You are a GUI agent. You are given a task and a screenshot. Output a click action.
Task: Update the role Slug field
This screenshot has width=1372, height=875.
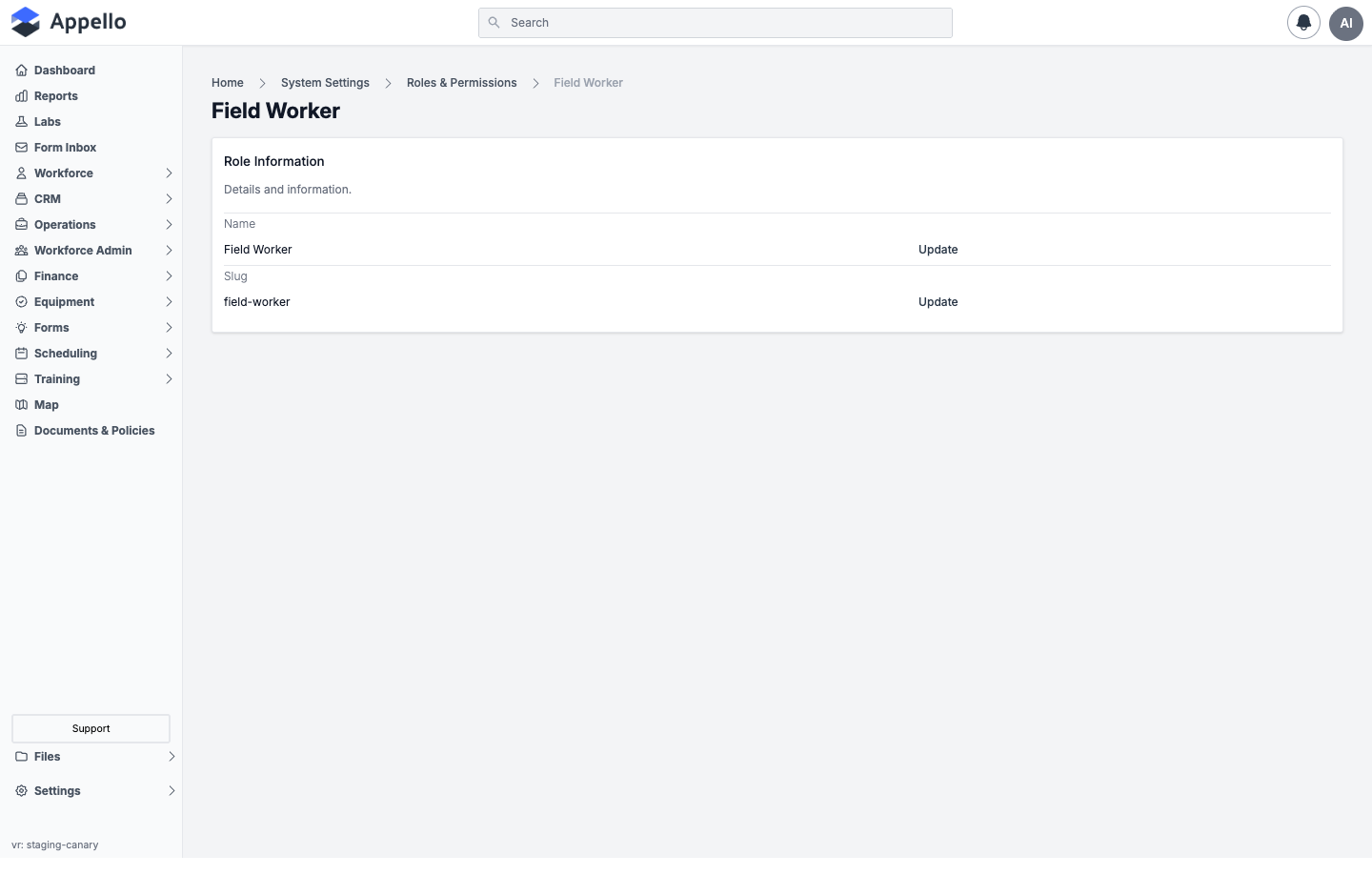(938, 302)
